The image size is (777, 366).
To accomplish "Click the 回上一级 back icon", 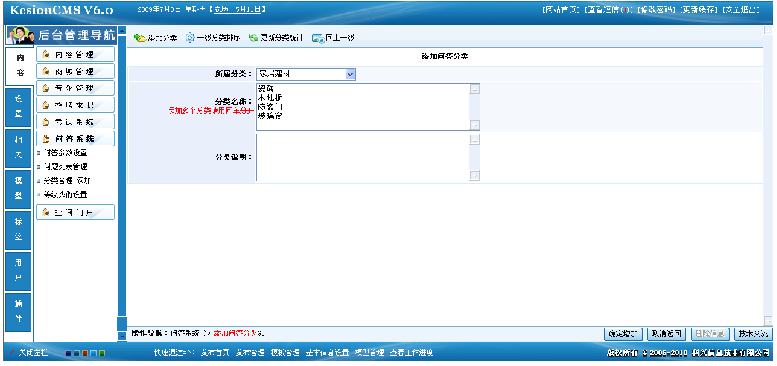I will coord(318,38).
